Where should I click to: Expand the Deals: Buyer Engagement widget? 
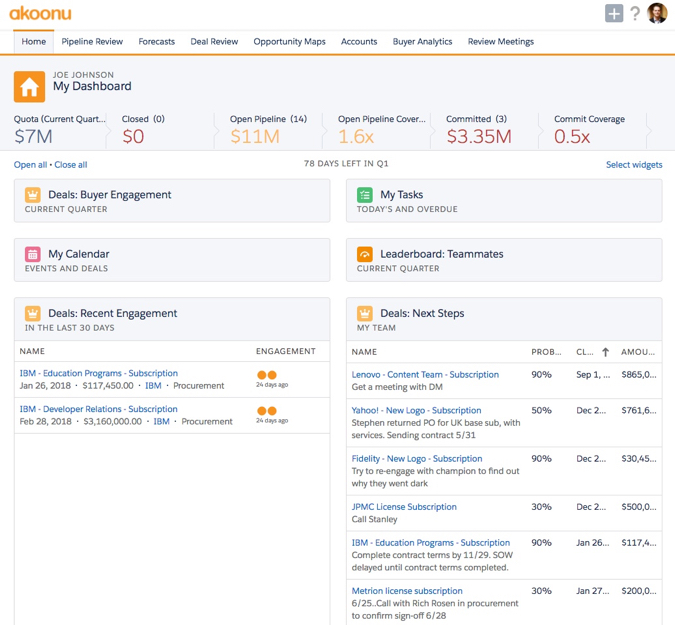click(172, 201)
